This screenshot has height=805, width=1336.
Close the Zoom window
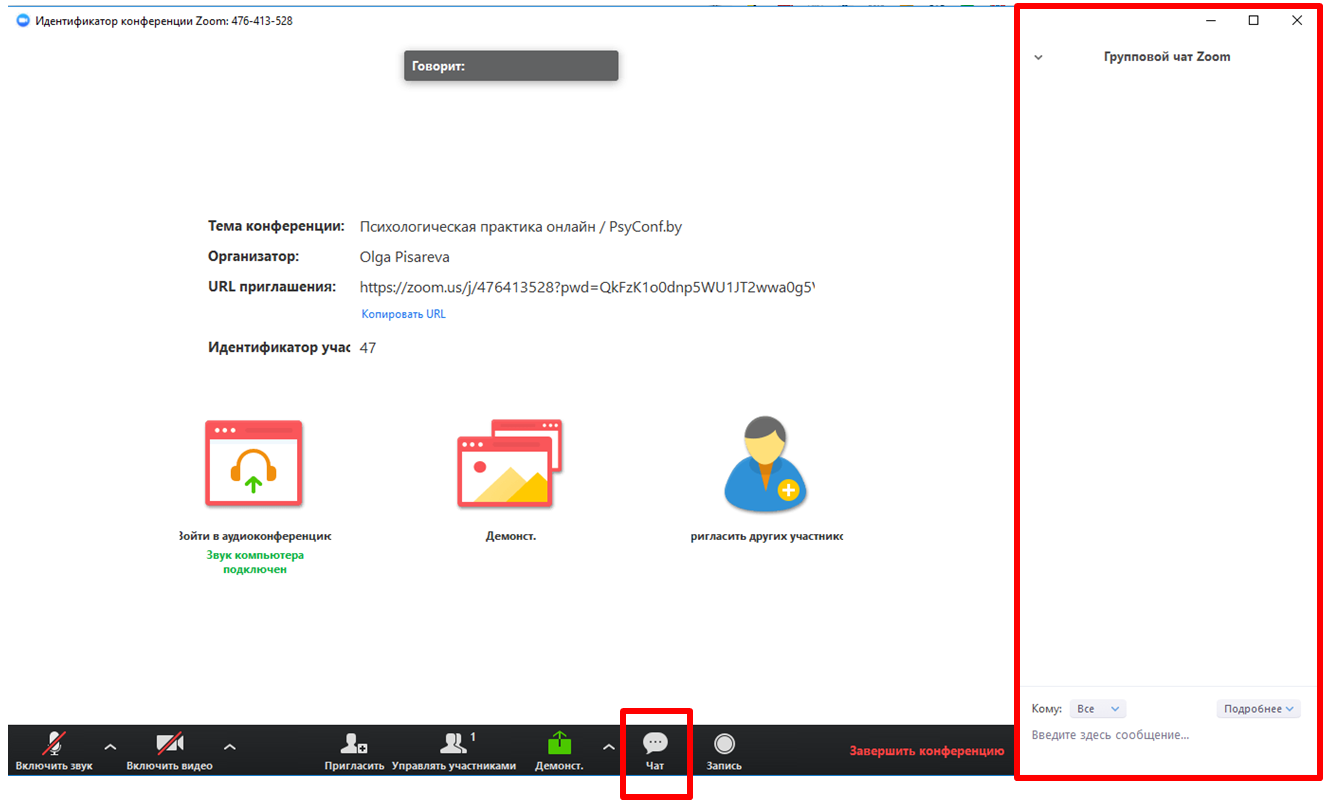1297,20
